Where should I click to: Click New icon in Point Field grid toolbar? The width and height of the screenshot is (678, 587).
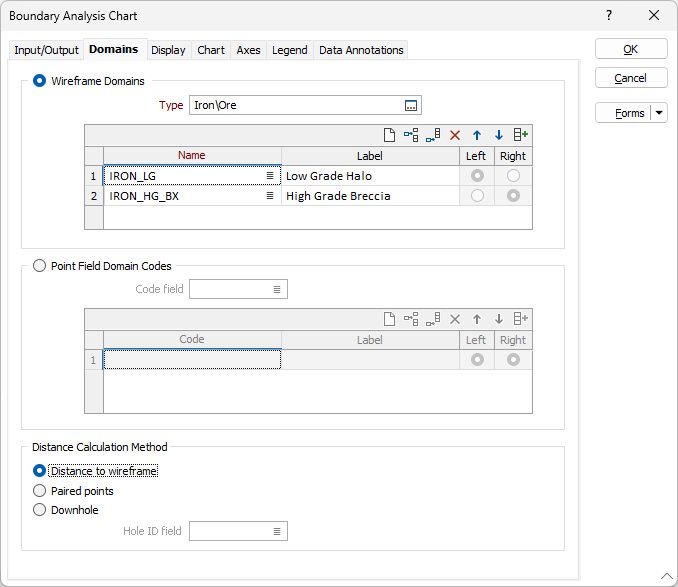tap(389, 319)
